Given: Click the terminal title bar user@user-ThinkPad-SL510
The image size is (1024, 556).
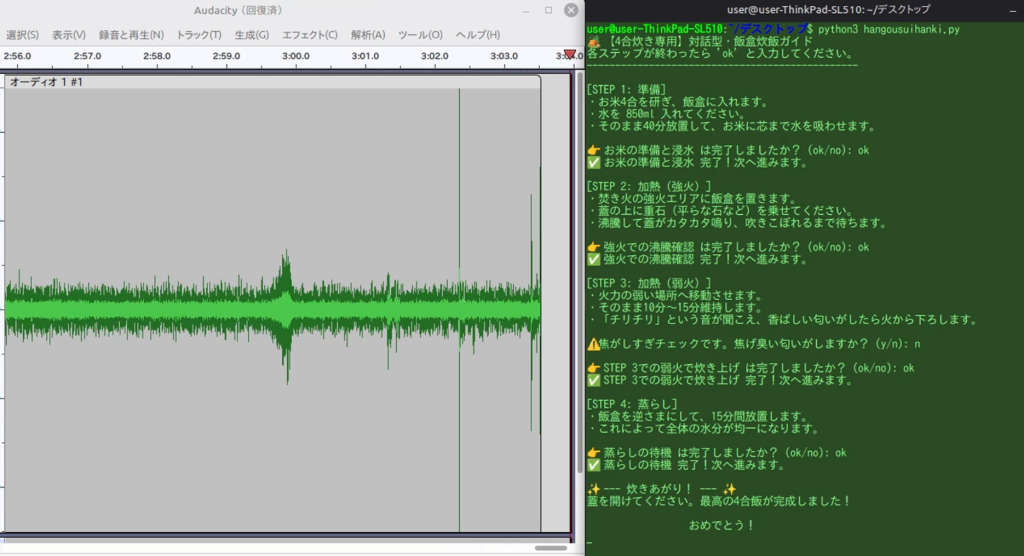Looking at the screenshot, I should [x=829, y=10].
